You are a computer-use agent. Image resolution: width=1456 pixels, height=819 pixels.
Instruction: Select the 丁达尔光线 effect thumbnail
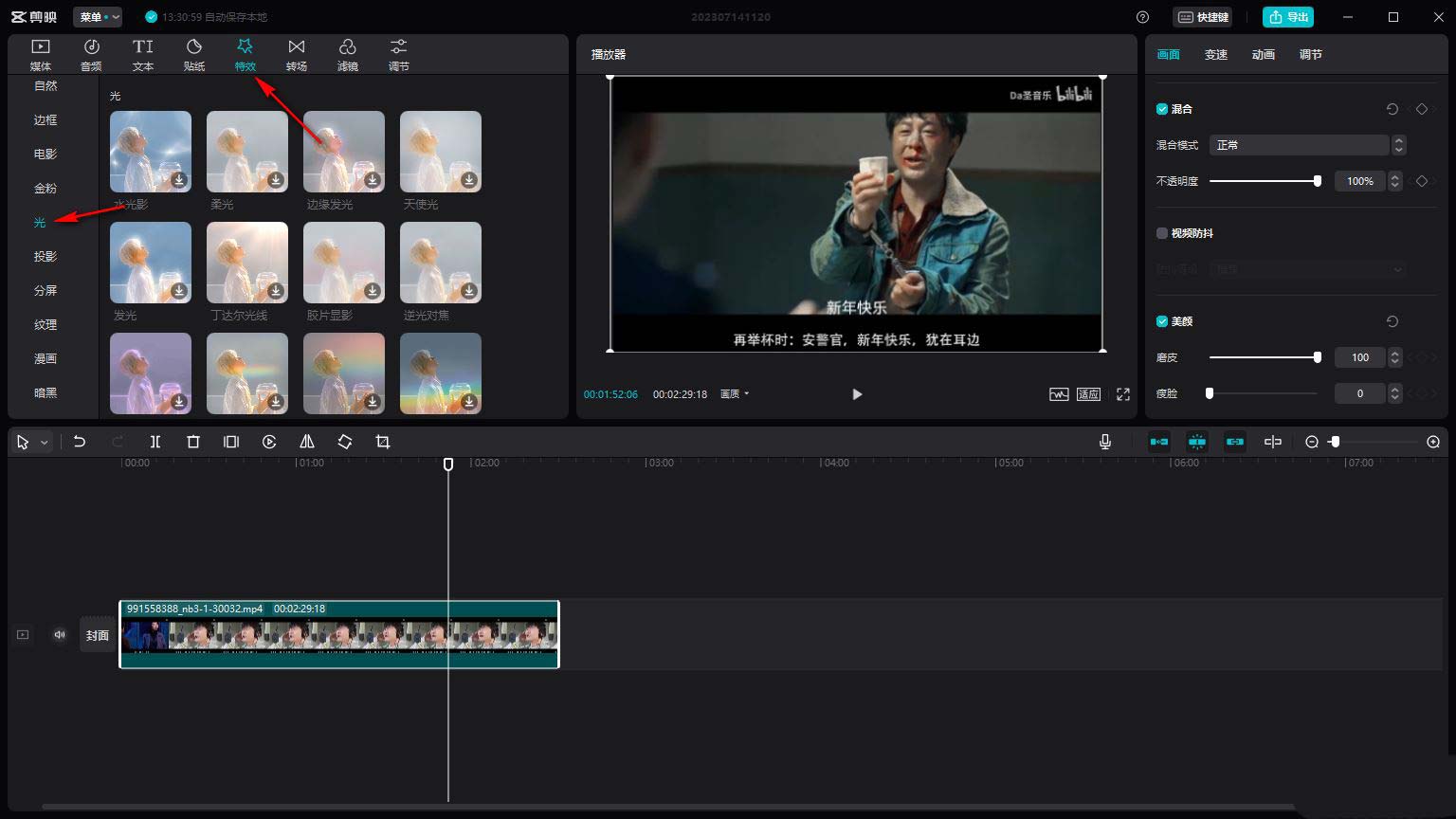(x=247, y=263)
